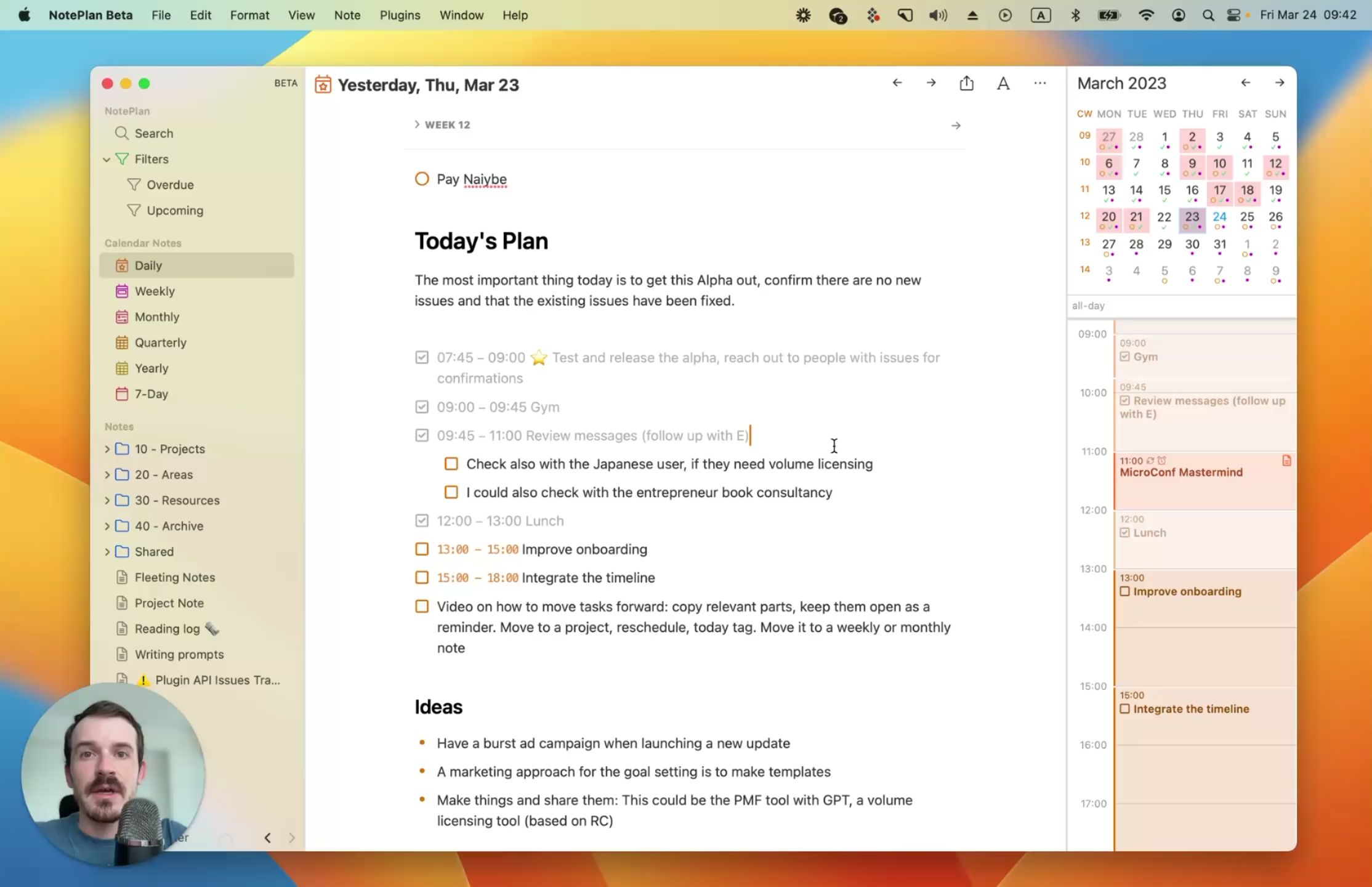Open the Monthly calendar note
This screenshot has height=887, width=1372.
(156, 317)
